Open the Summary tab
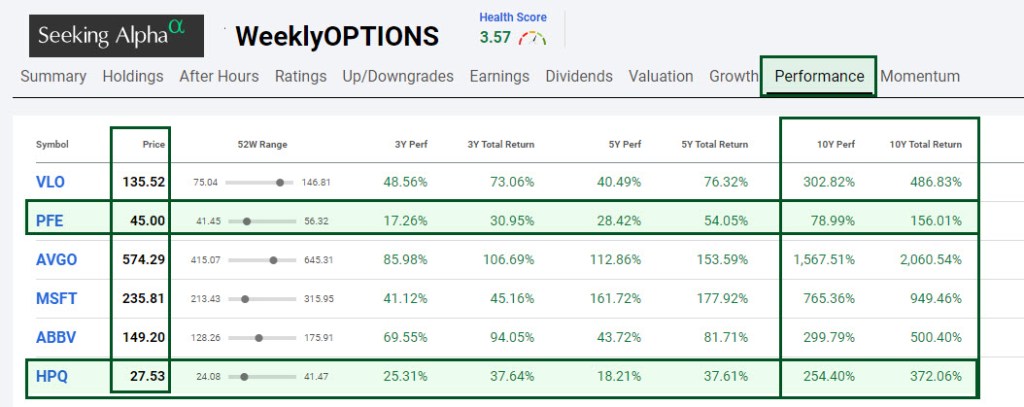 pos(53,76)
